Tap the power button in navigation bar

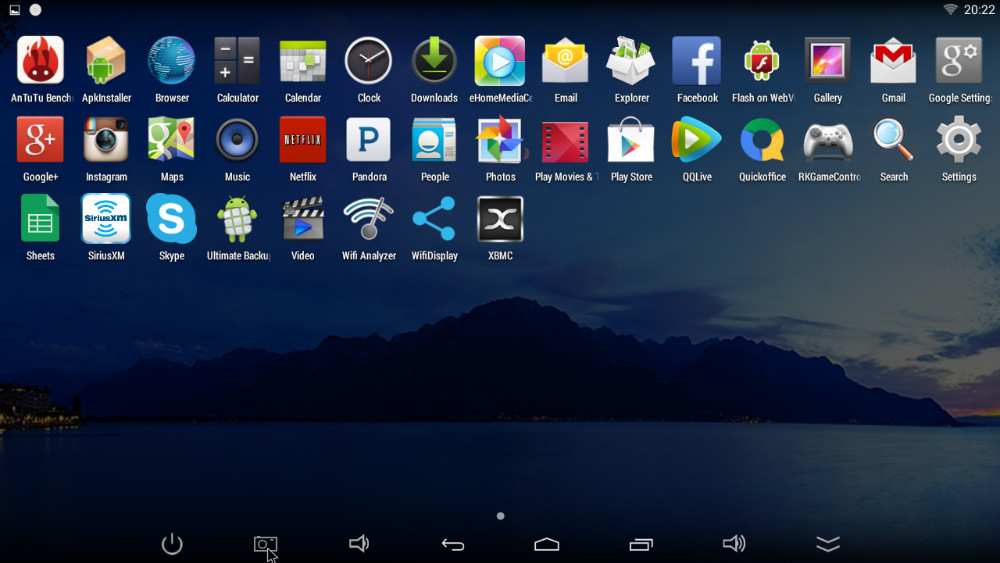pos(172,544)
